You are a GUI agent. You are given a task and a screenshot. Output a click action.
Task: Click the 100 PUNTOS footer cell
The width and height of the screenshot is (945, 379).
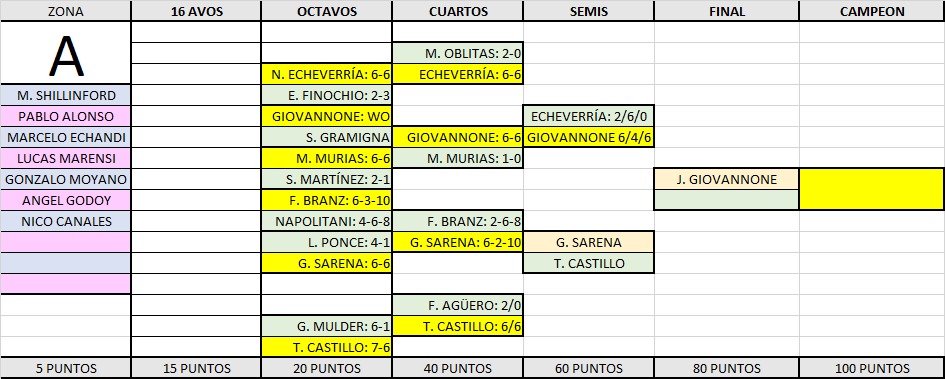pyautogui.click(x=871, y=368)
